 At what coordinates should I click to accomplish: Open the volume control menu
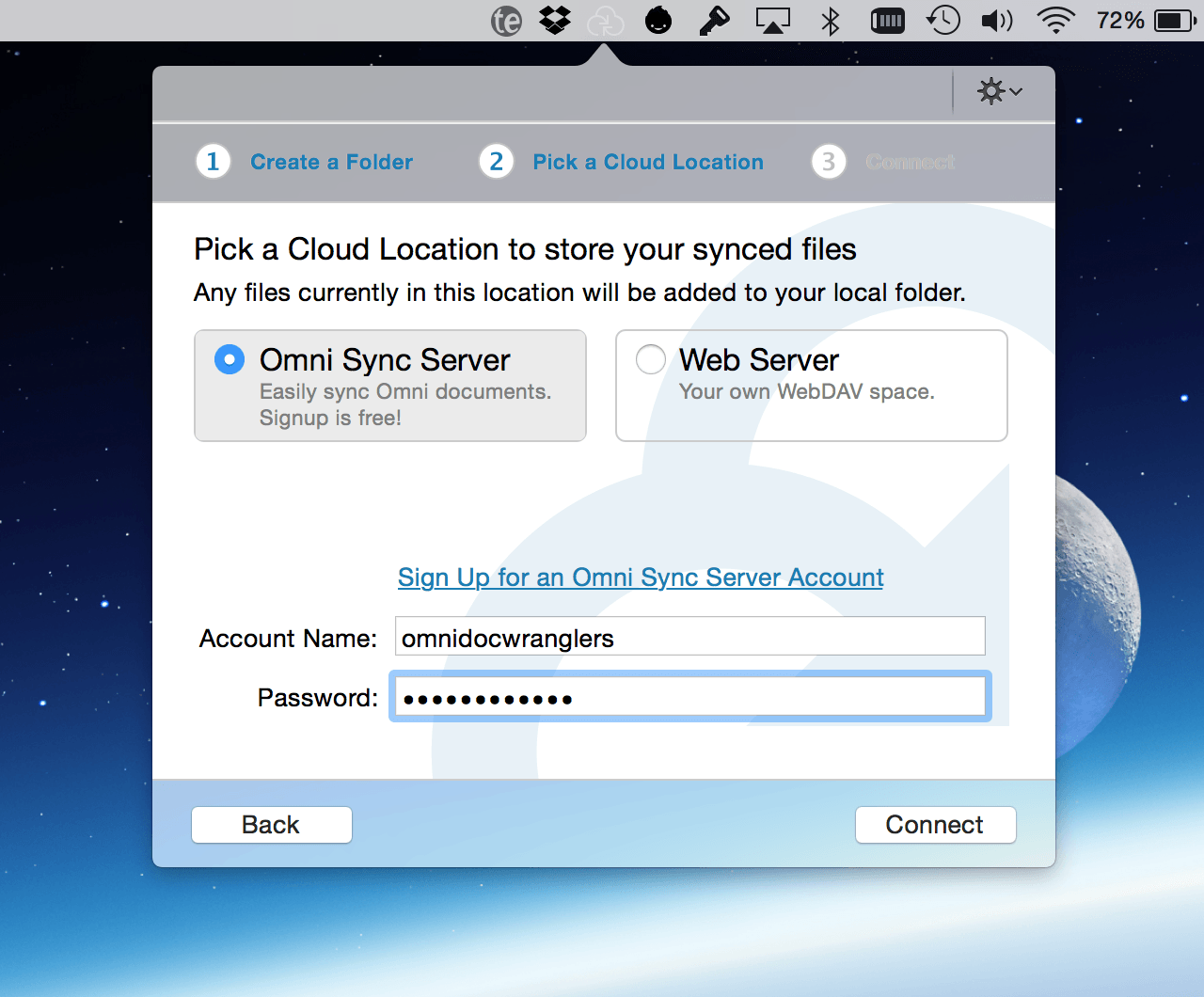click(997, 21)
